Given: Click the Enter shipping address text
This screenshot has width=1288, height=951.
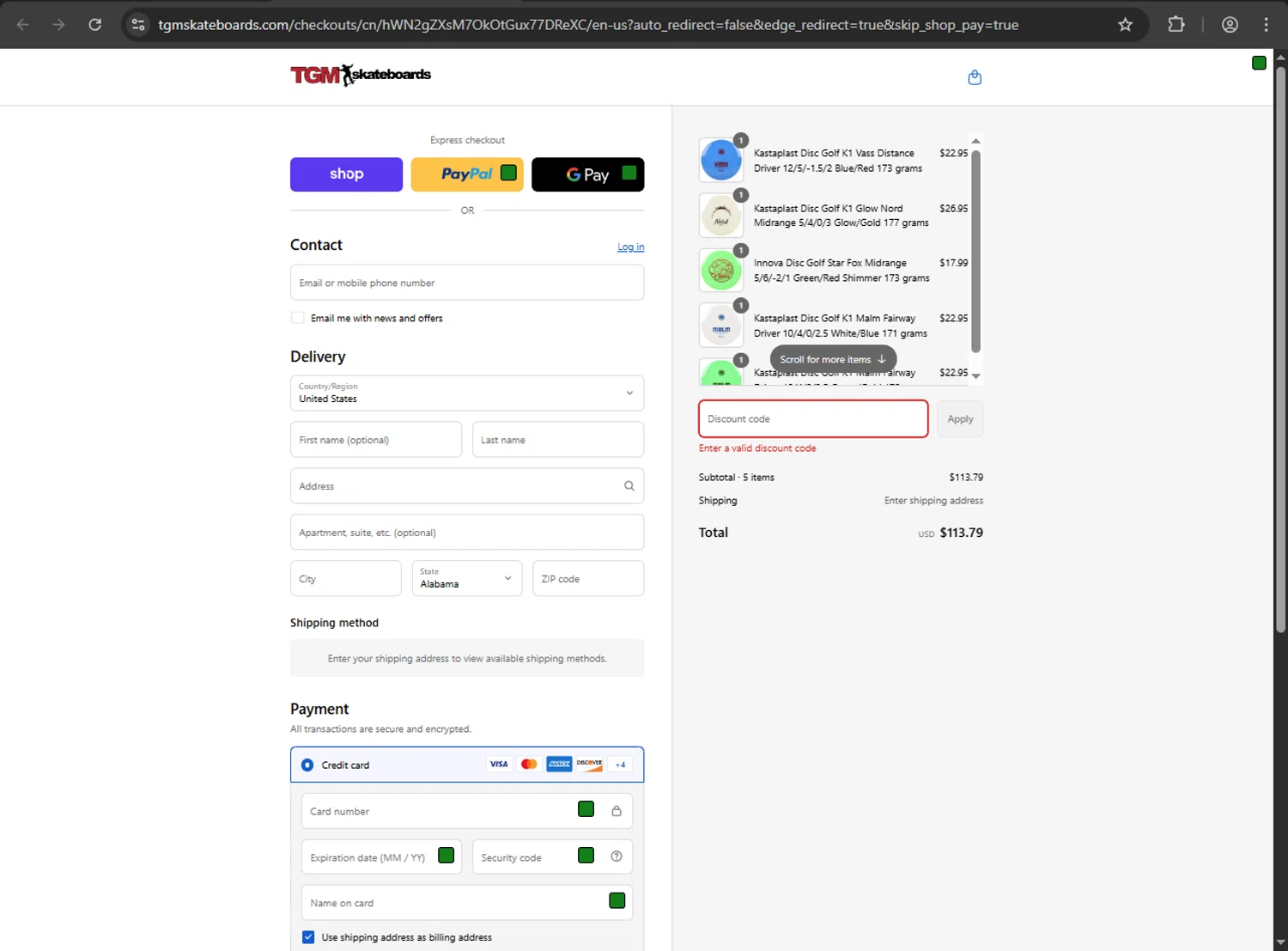Looking at the screenshot, I should 934,501.
